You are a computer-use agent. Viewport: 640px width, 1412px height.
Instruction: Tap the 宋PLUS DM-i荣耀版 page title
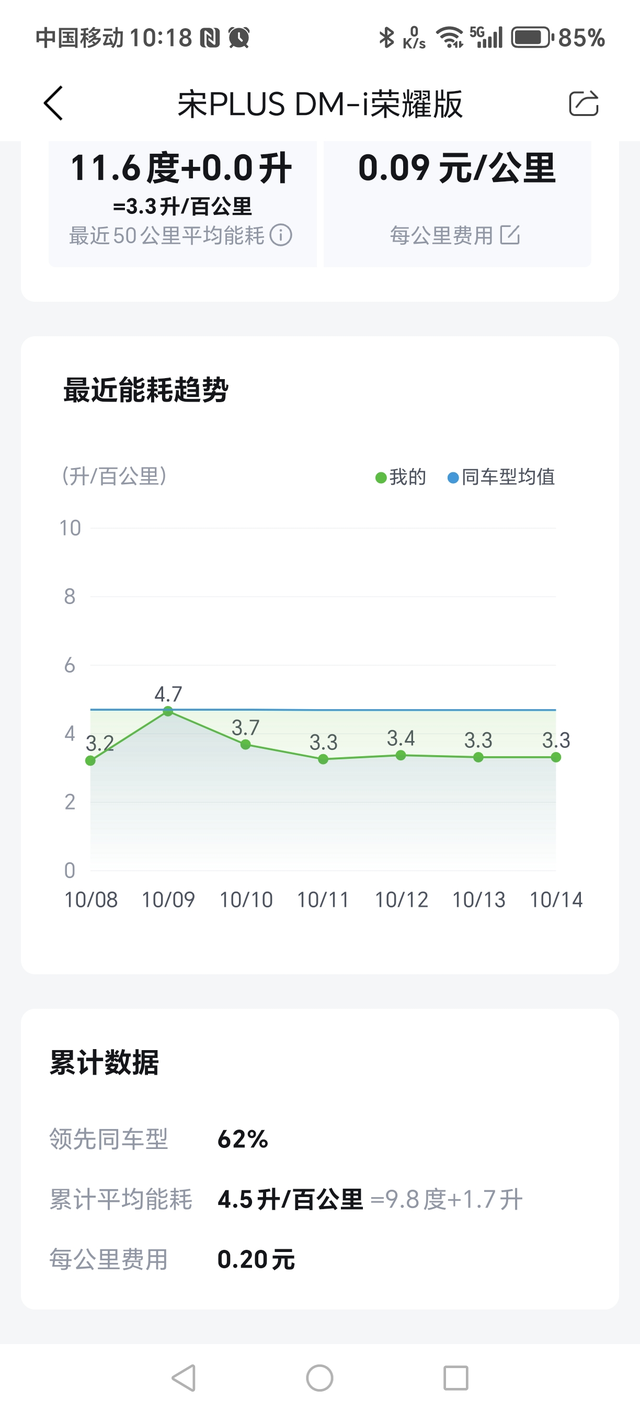click(320, 104)
